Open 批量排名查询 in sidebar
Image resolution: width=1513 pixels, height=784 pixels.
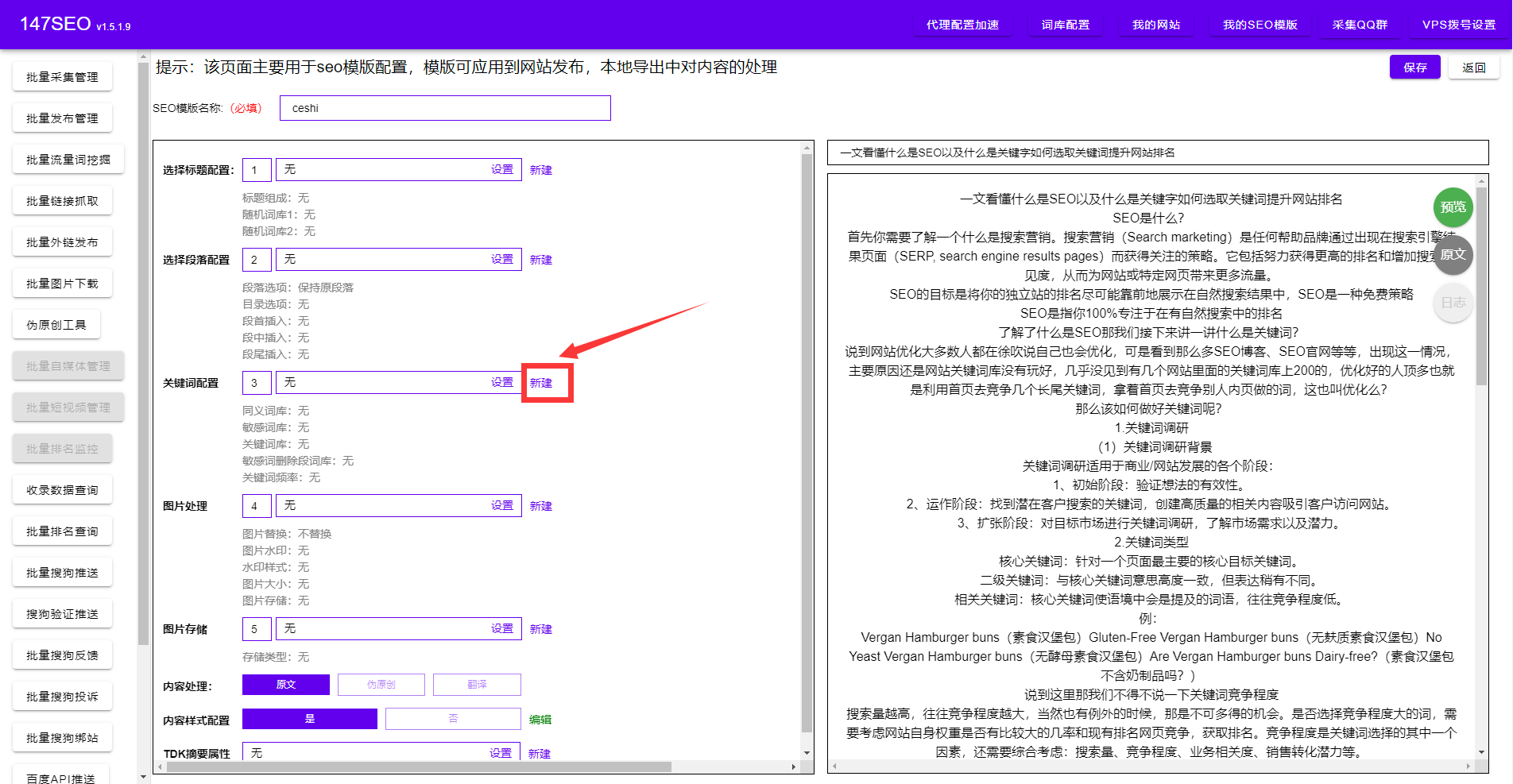click(62, 531)
